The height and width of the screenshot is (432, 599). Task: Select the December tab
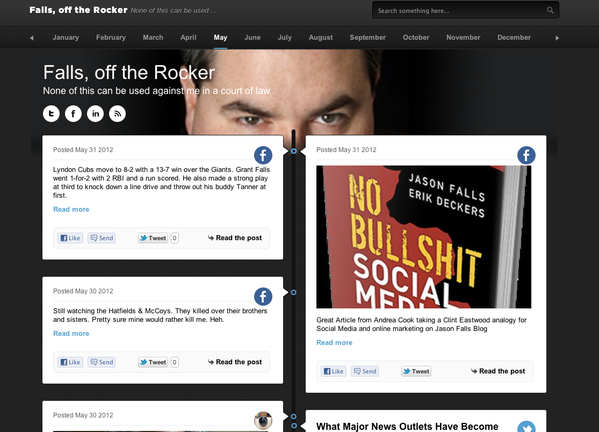click(x=514, y=37)
